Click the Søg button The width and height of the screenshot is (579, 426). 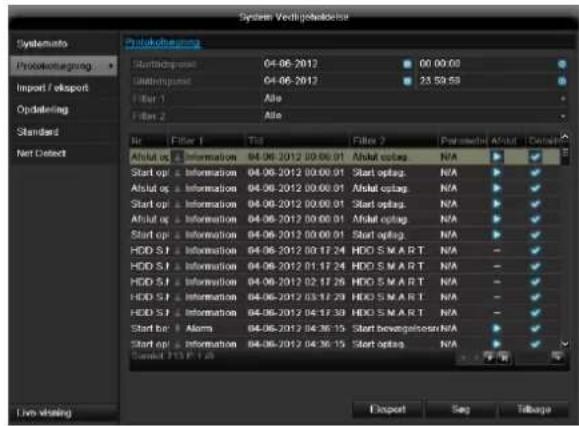pyautogui.click(x=460, y=409)
